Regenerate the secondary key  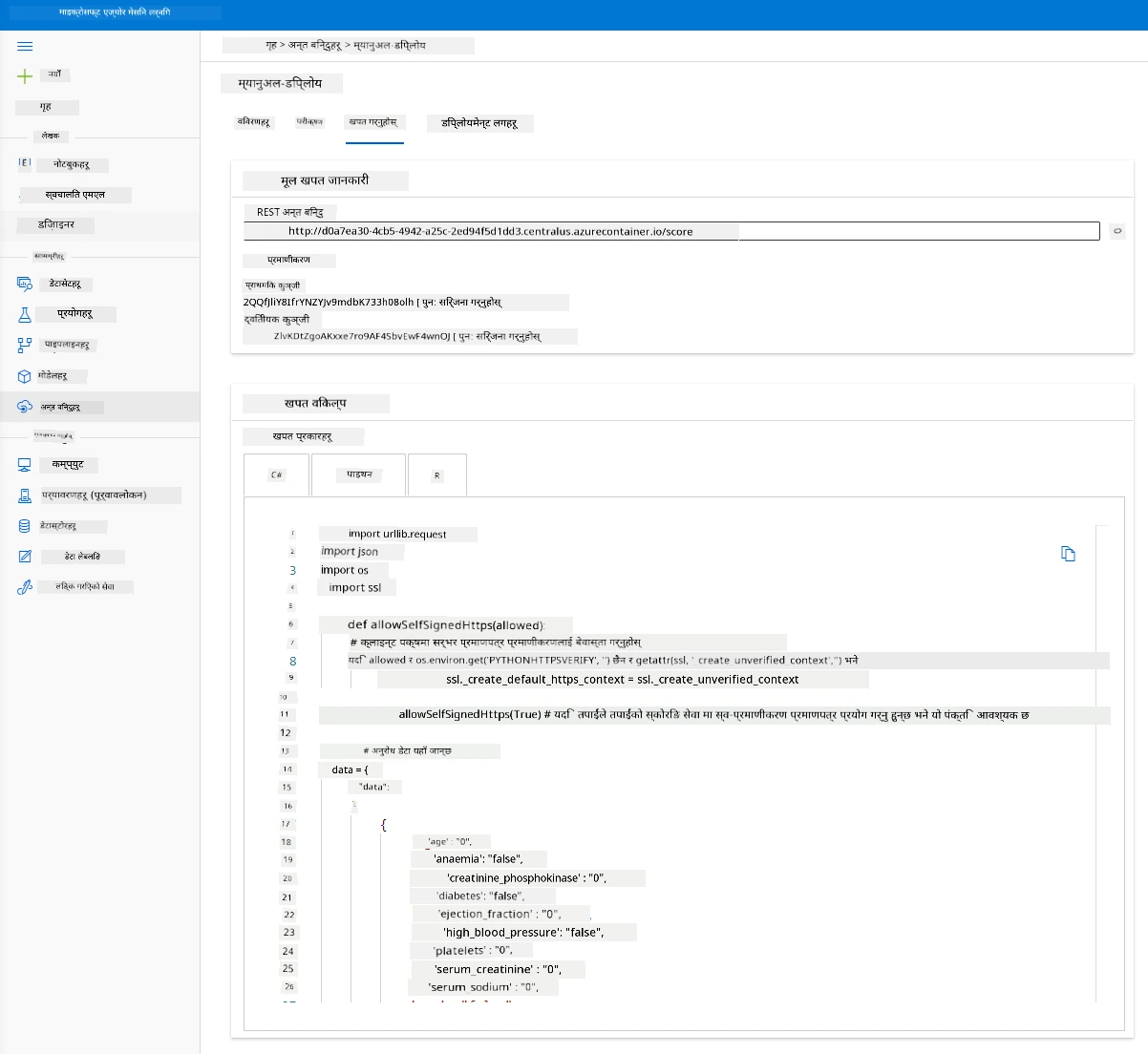point(500,336)
